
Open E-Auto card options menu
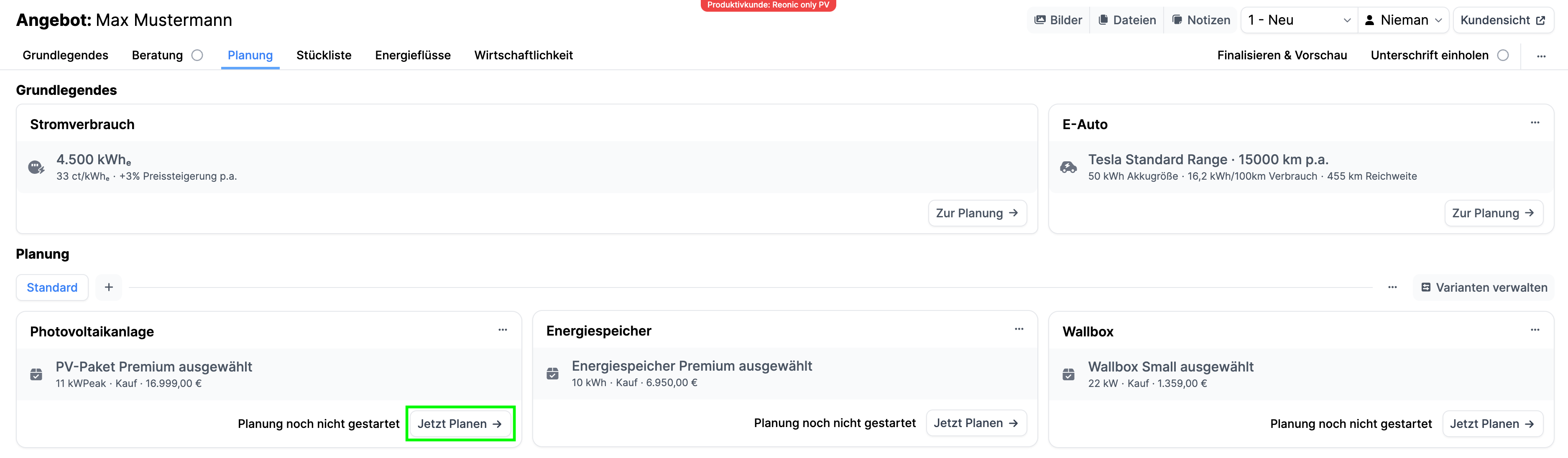(x=1535, y=123)
